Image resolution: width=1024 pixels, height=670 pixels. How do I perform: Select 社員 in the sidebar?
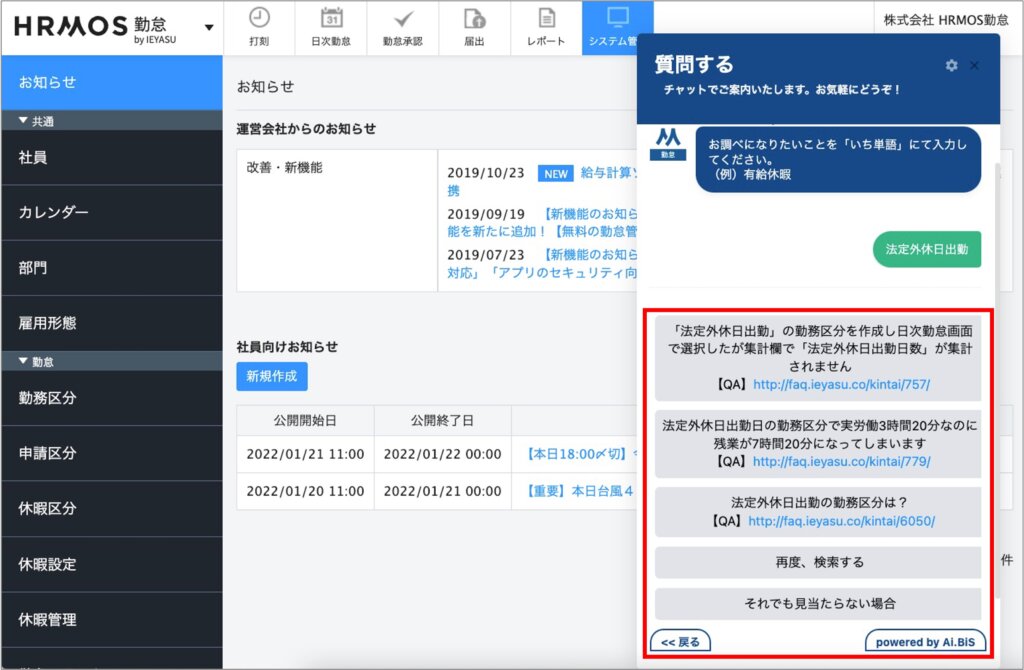coord(32,157)
